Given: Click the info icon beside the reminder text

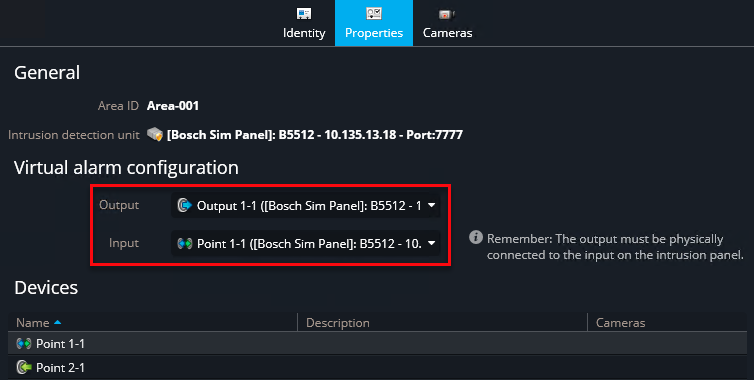Looking at the screenshot, I should 476,238.
